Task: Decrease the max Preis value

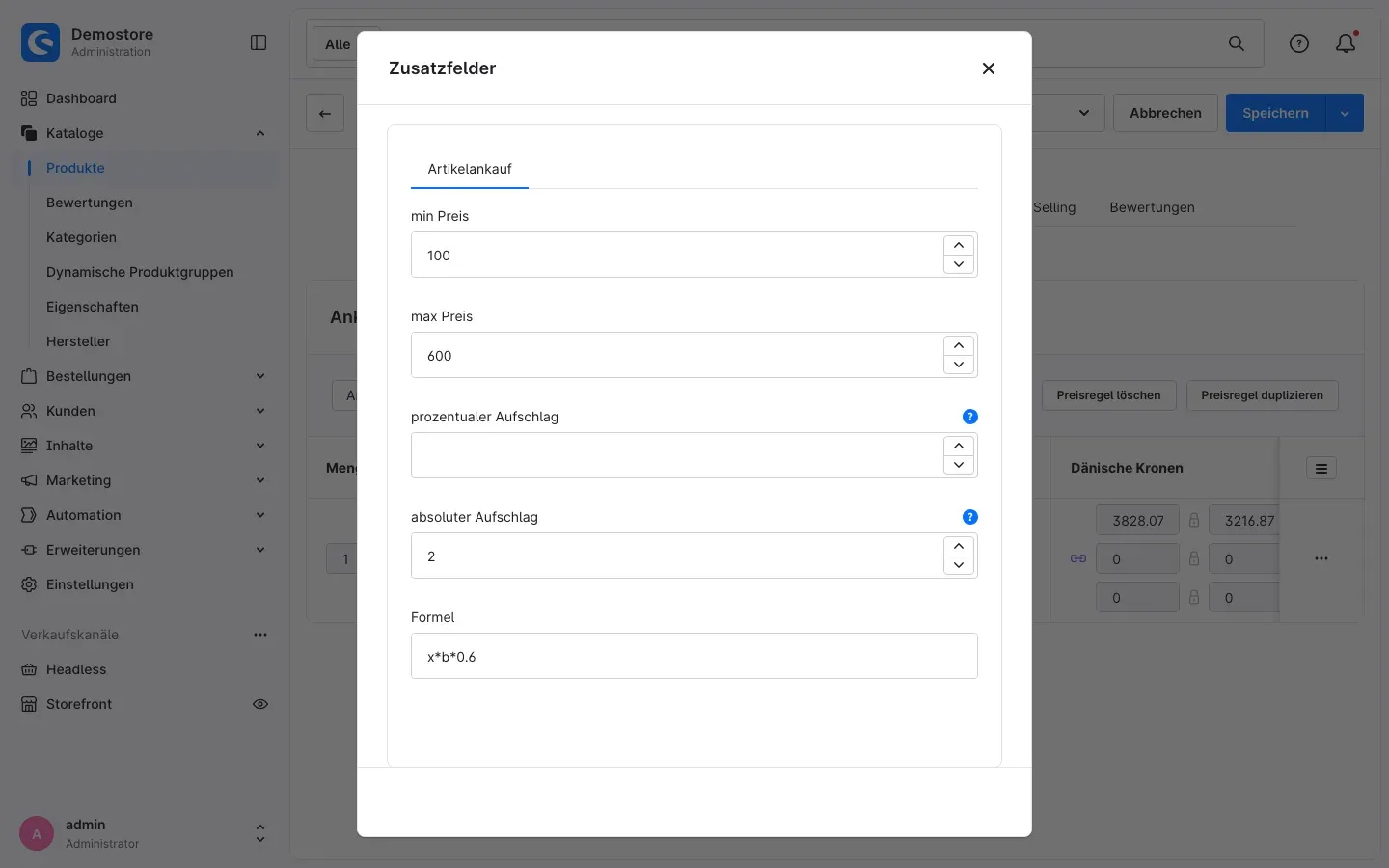Action: (959, 365)
